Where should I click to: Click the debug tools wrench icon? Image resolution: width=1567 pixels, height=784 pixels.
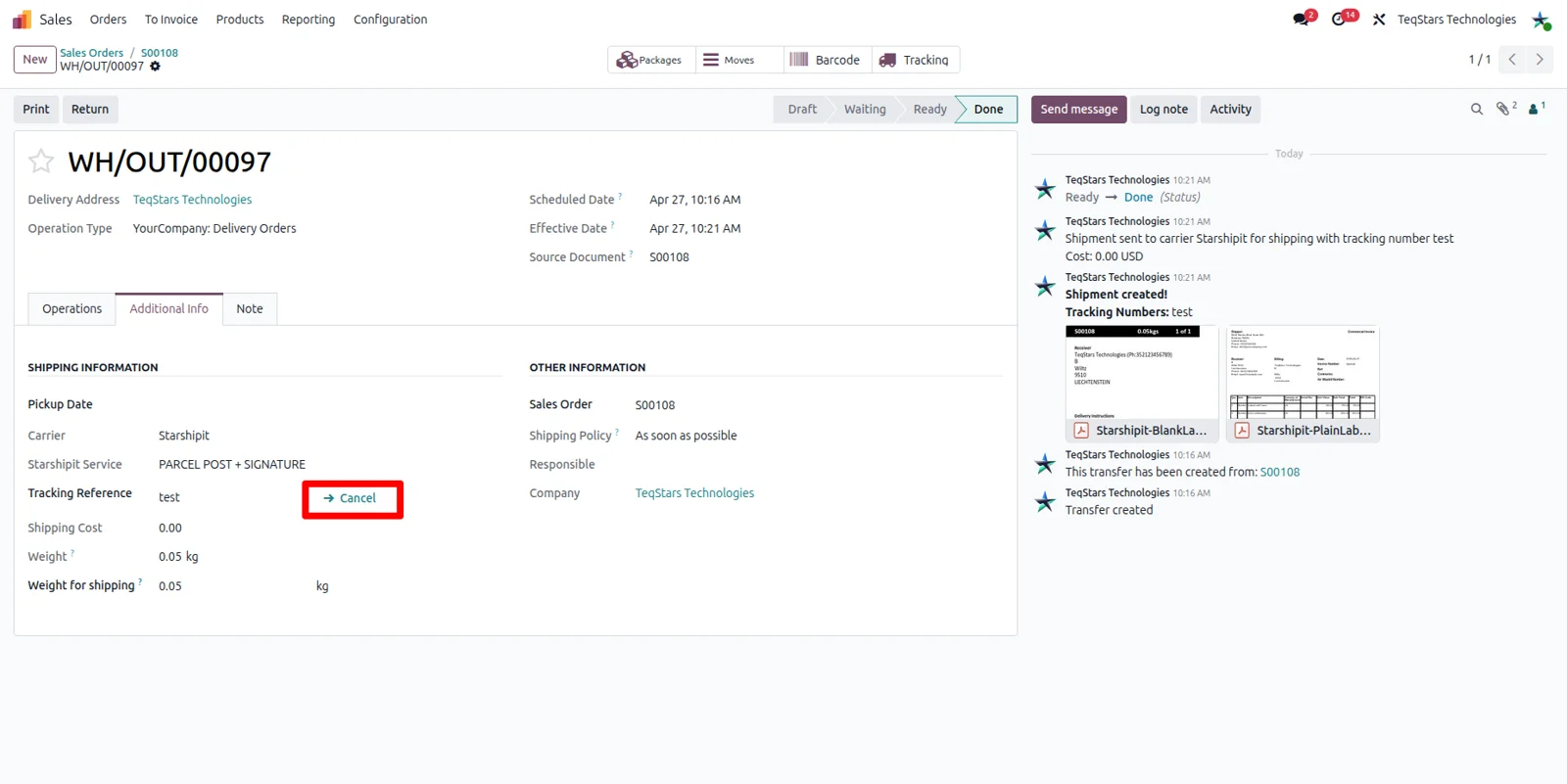click(x=1379, y=20)
